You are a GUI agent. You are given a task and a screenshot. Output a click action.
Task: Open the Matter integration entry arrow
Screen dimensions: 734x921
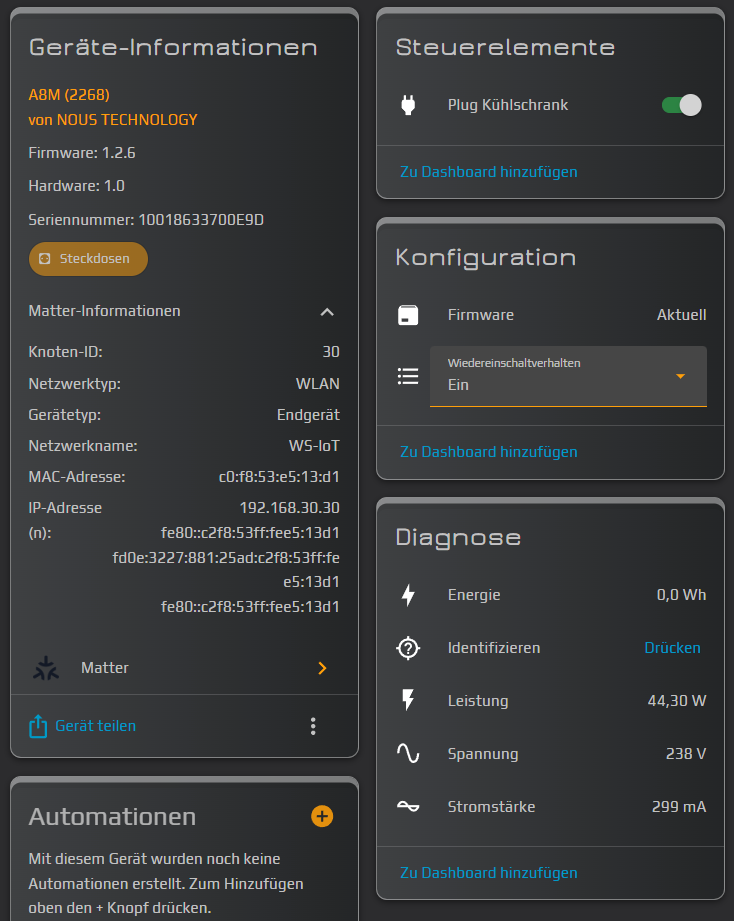(322, 668)
